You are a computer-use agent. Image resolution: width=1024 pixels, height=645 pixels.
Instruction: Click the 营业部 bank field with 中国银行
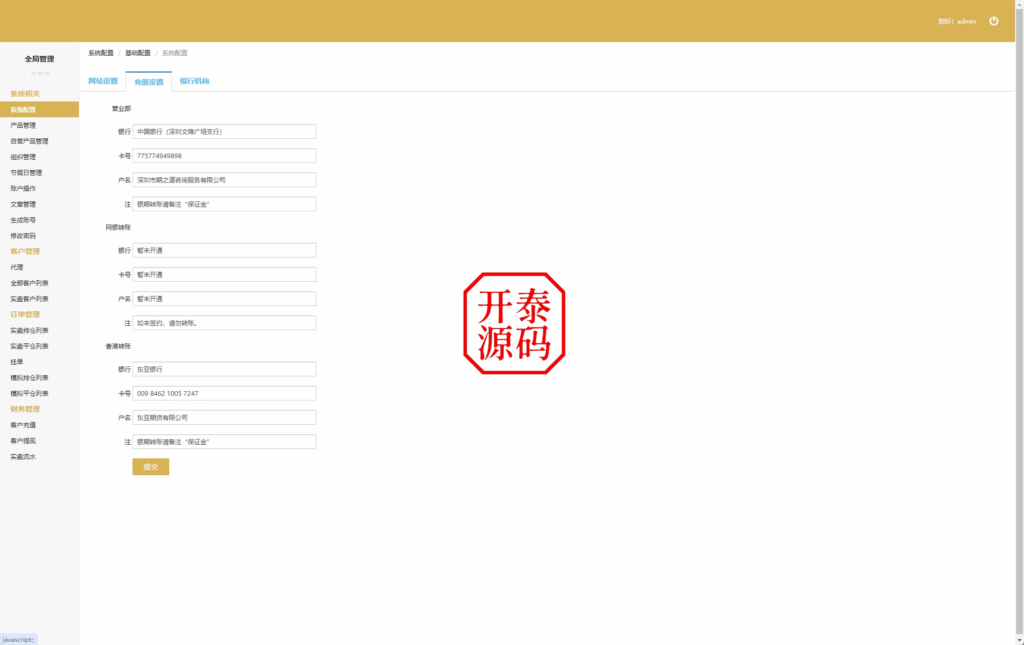(x=224, y=131)
